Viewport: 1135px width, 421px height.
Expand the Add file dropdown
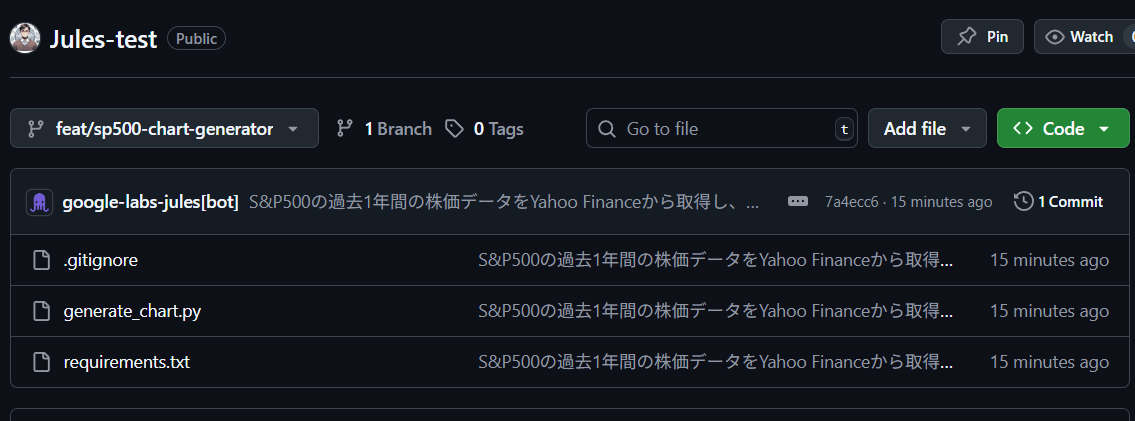pyautogui.click(x=927, y=129)
